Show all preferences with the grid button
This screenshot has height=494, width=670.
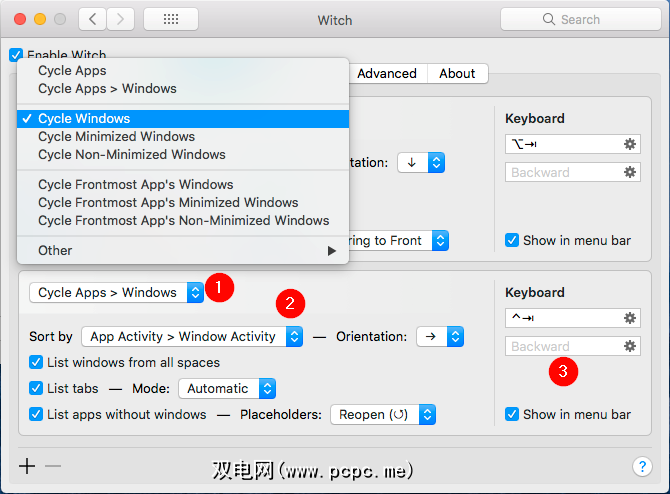[x=171, y=19]
